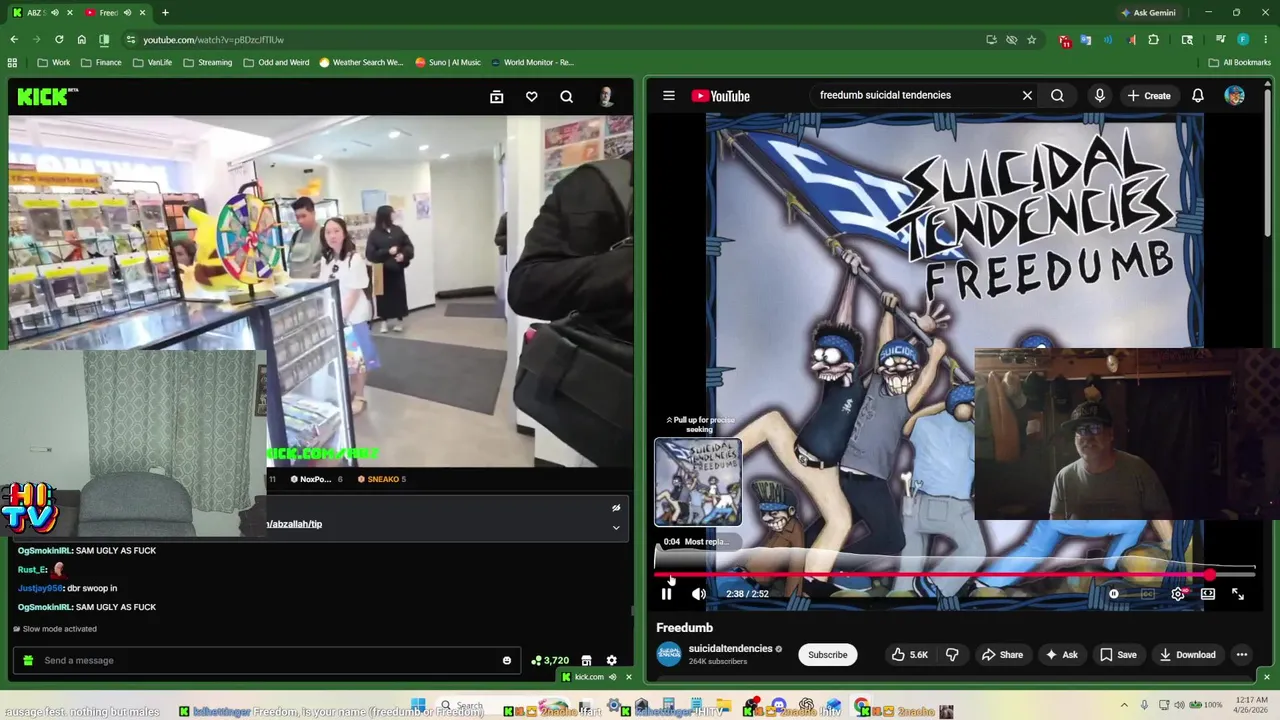
Task: Open Chrome extensions puzzle icon
Action: click(1153, 40)
